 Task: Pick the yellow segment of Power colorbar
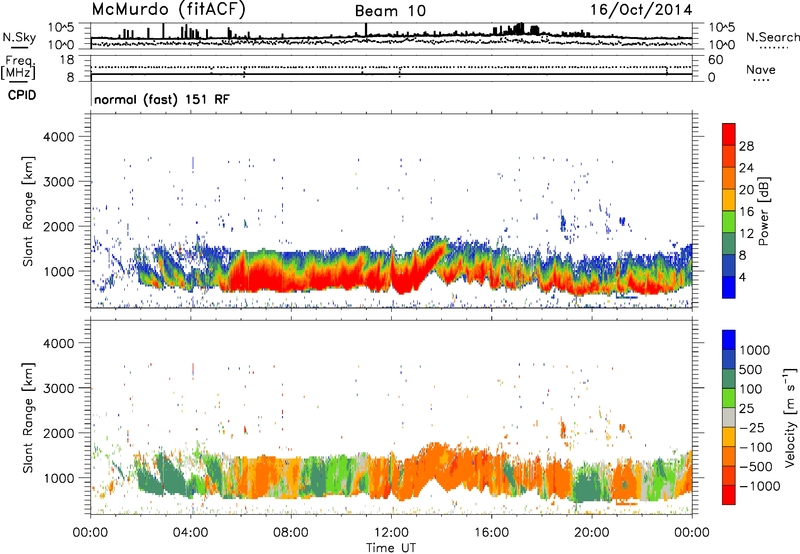coord(729,200)
